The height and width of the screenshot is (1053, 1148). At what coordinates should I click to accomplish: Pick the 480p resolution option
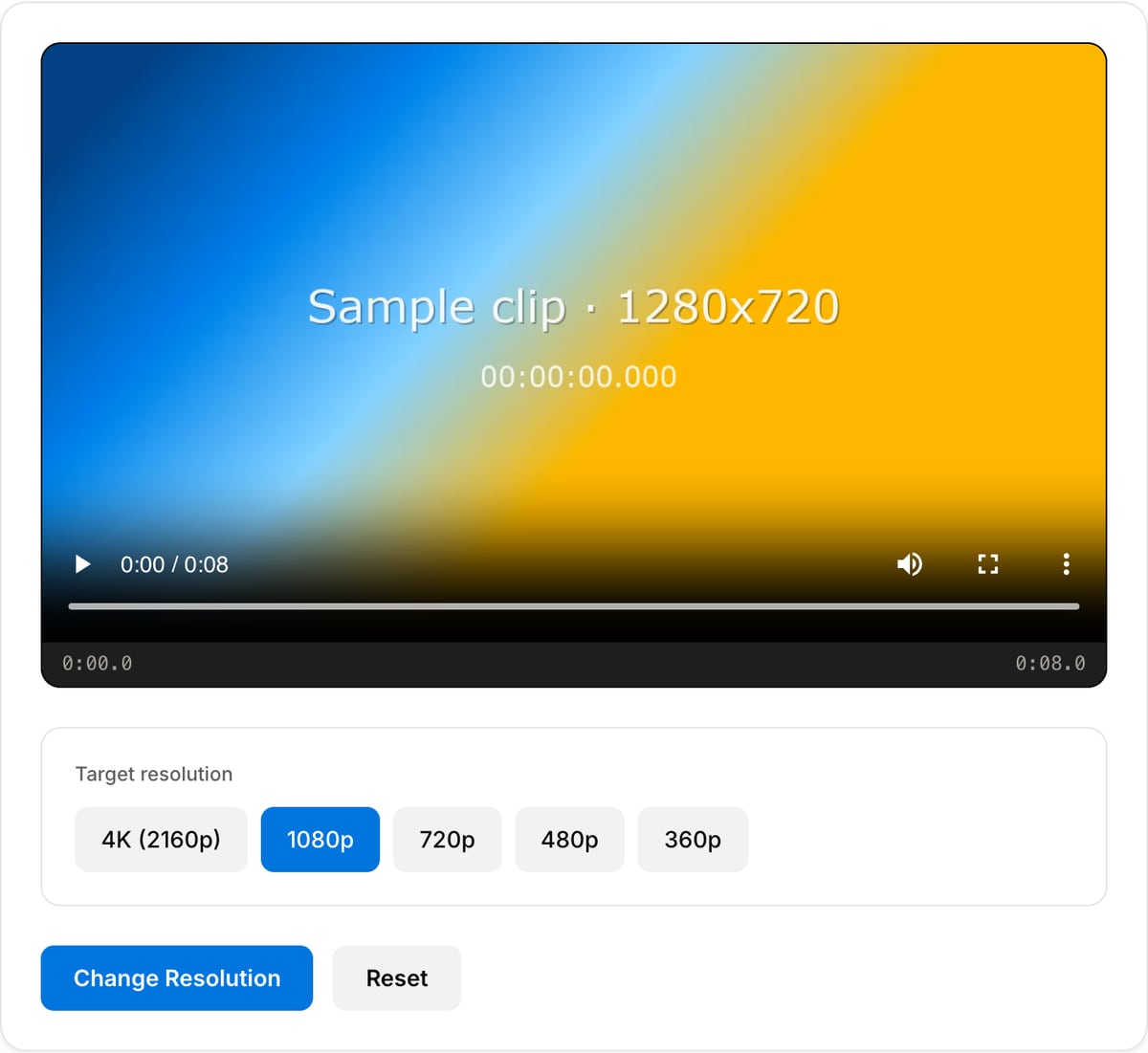click(x=569, y=840)
